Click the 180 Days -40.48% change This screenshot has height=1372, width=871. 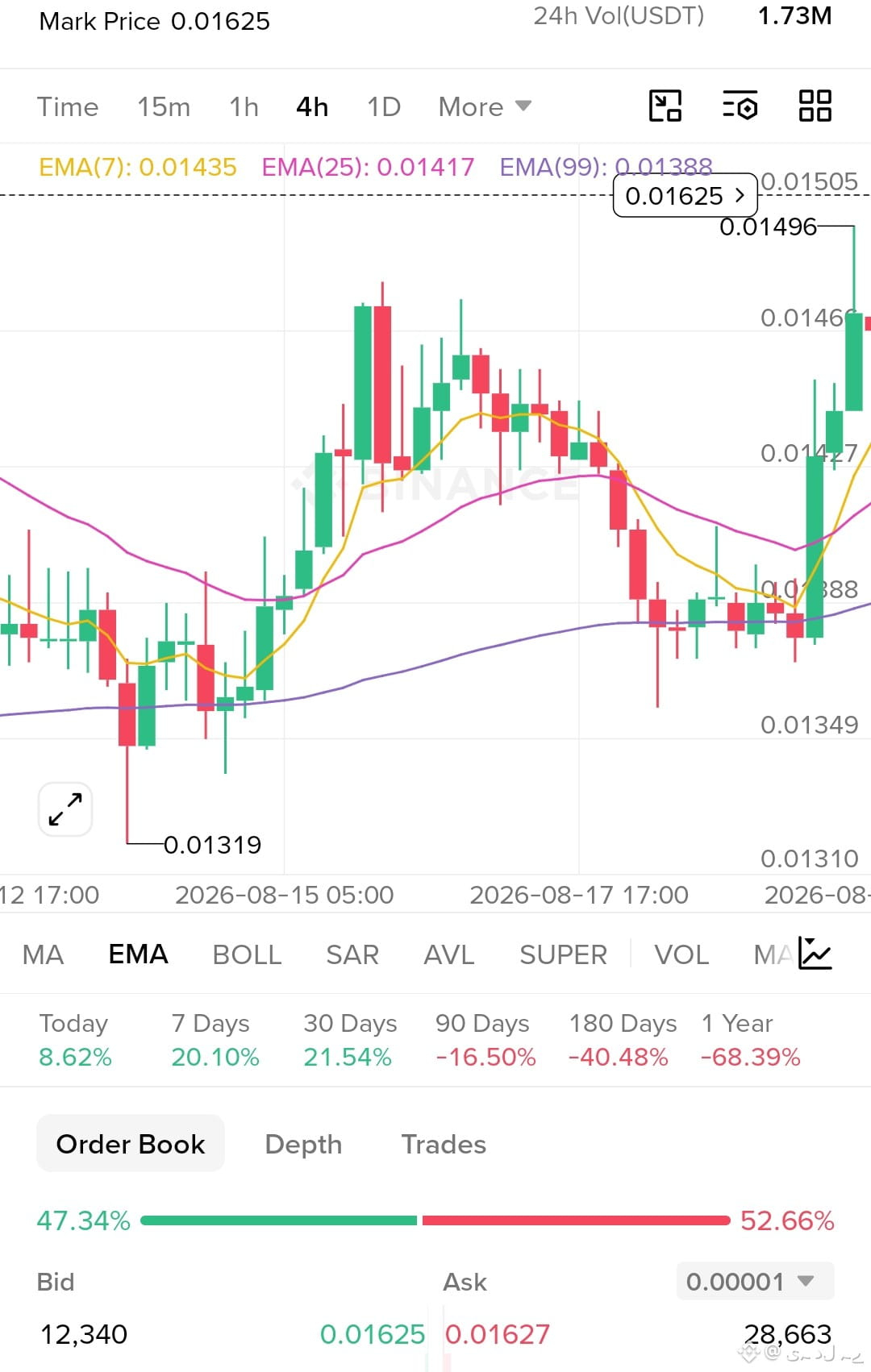622,1040
